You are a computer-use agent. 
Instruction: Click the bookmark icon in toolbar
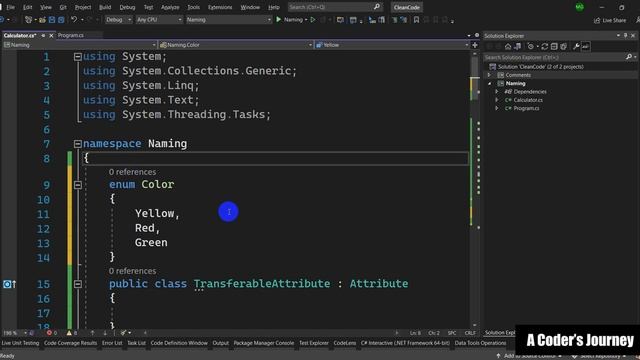coord(416,20)
